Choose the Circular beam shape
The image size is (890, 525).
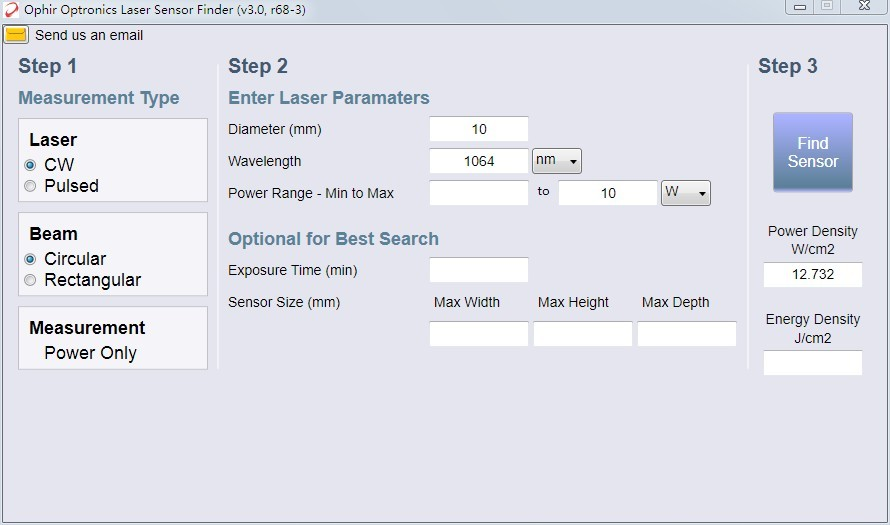coord(30,259)
